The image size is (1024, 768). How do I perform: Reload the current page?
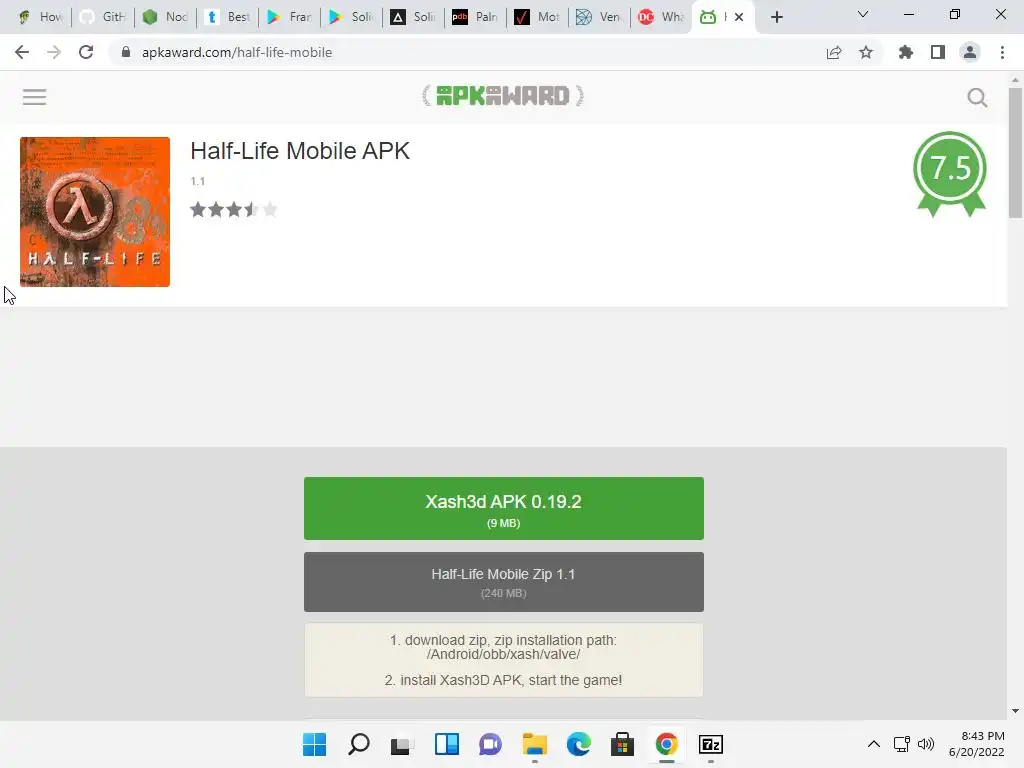pos(86,52)
